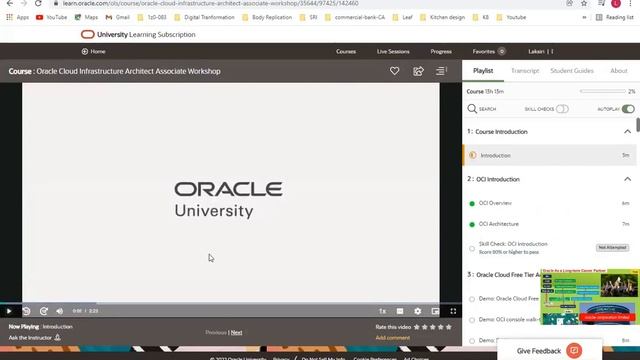This screenshot has height=360, width=640.
Task: Click the Ask the Instructor bell icon
Action: [58, 338]
